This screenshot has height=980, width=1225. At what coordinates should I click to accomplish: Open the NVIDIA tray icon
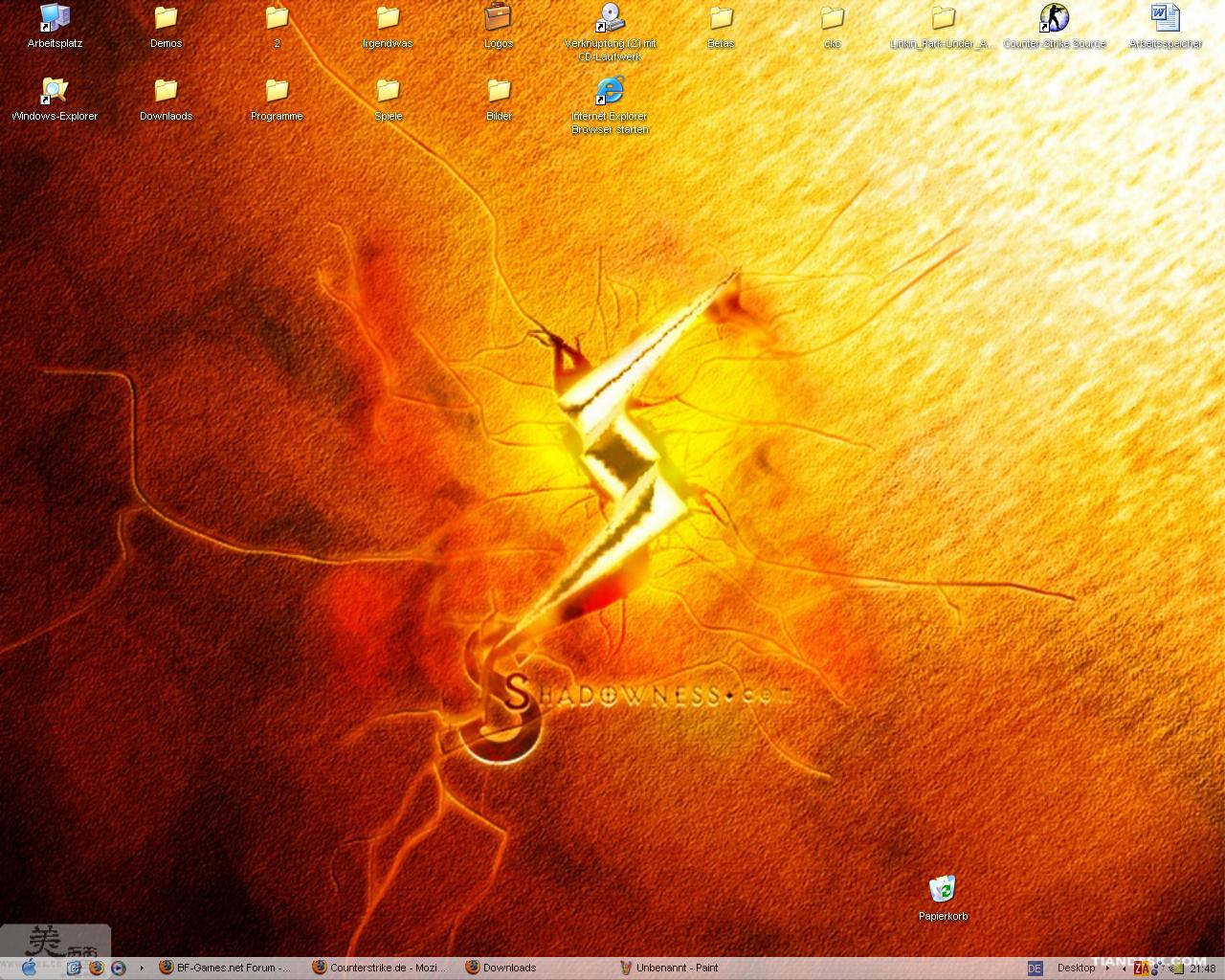point(1176,969)
